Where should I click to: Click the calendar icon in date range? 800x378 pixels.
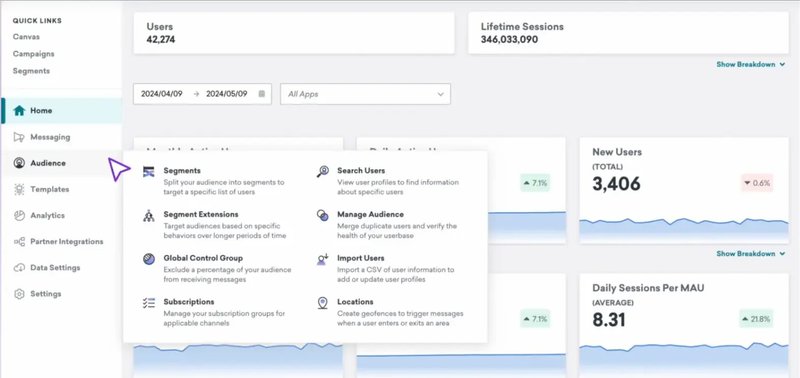262,94
